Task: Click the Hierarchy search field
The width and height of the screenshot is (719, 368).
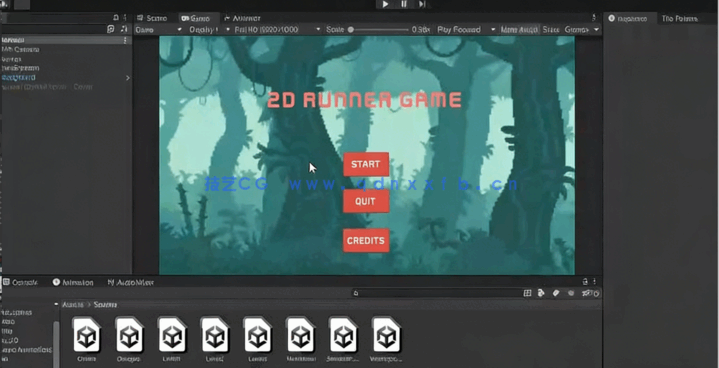Action: pyautogui.click(x=54, y=29)
